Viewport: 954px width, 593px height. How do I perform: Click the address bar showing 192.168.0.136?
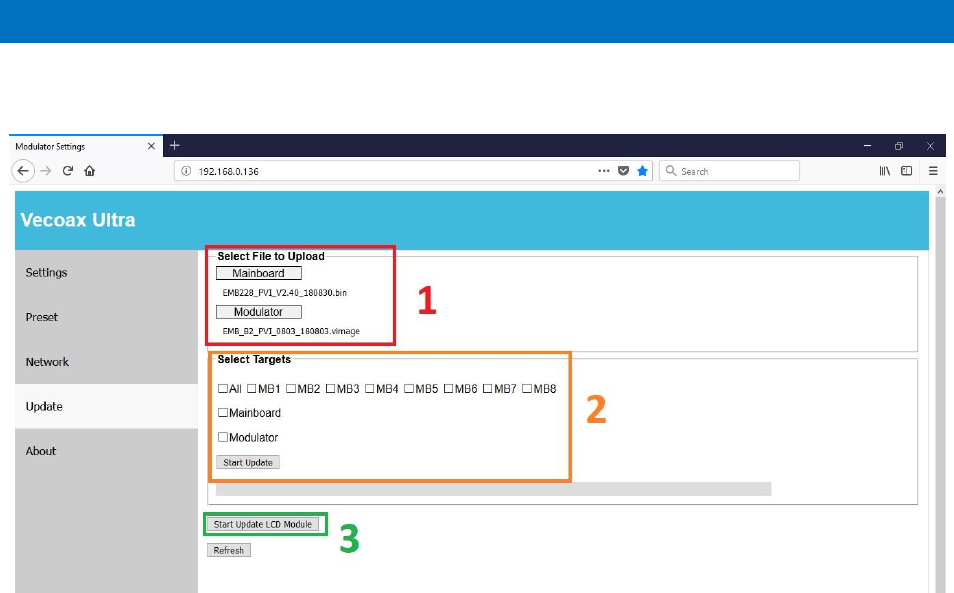414,171
